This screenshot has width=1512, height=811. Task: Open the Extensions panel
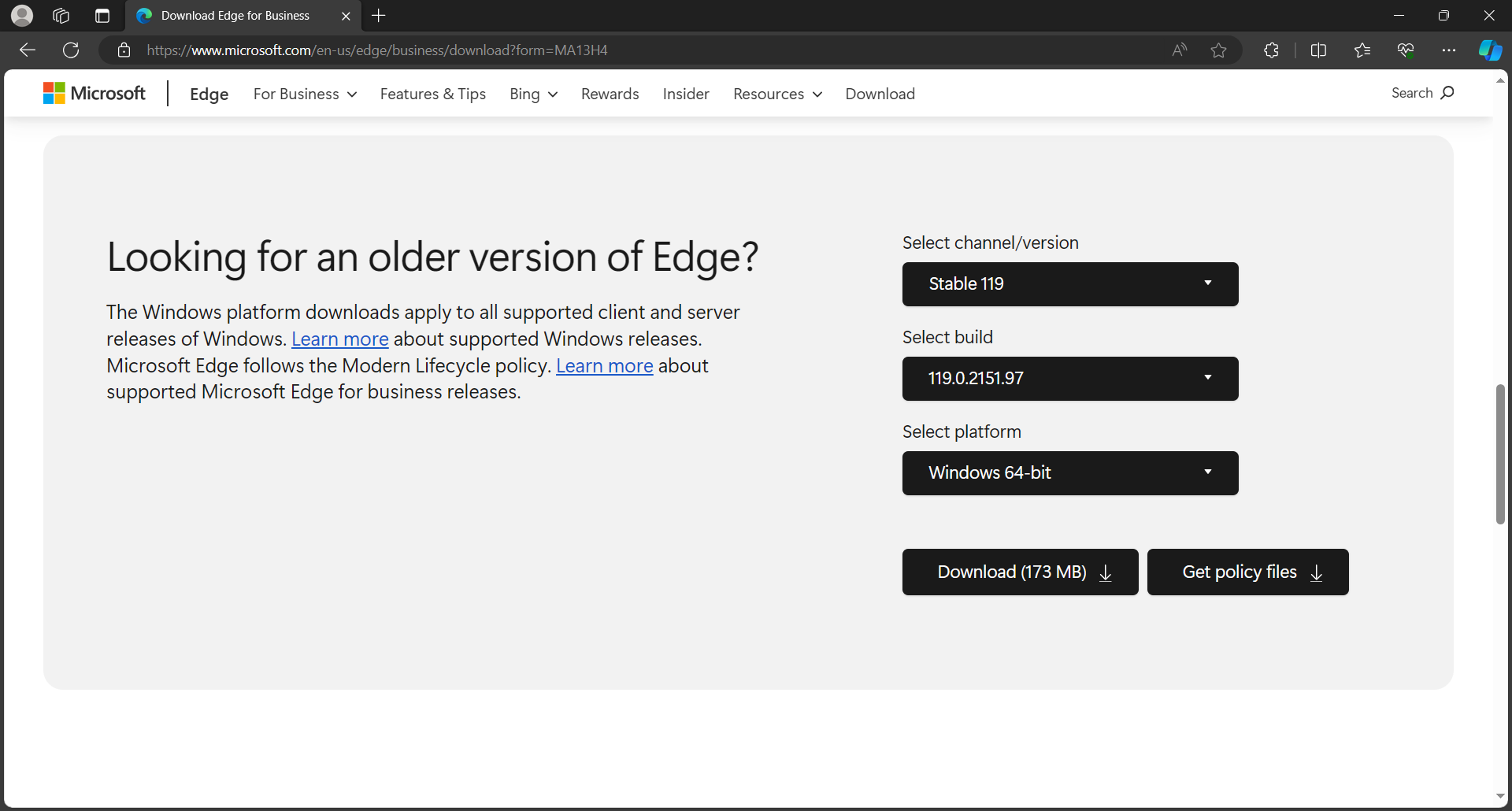[x=1272, y=50]
